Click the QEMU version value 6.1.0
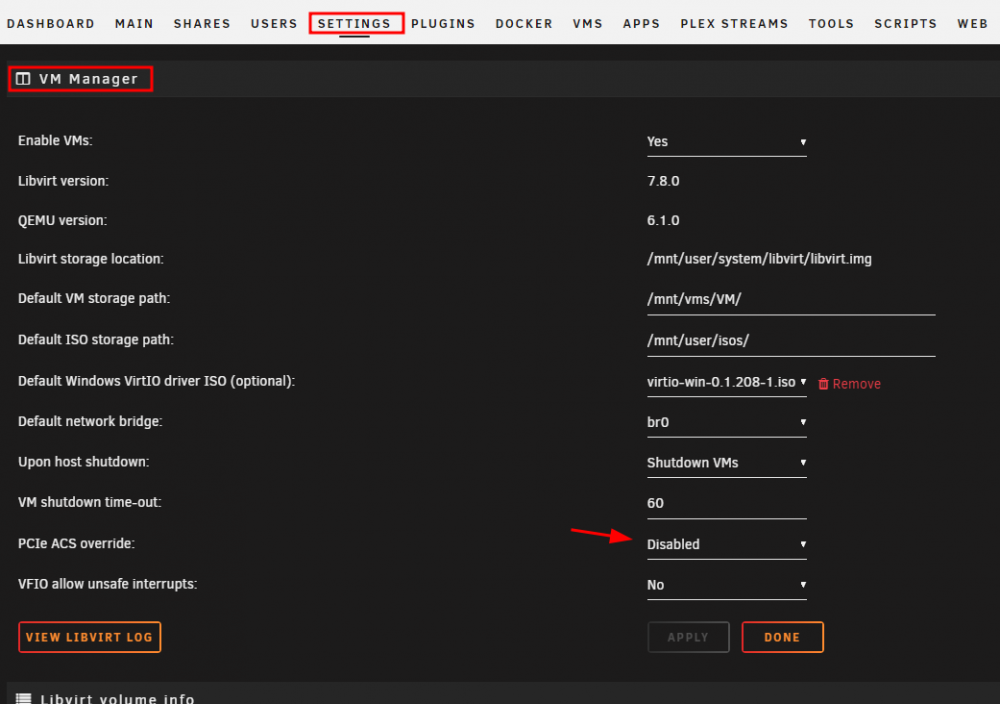This screenshot has height=704, width=1000. tap(663, 221)
